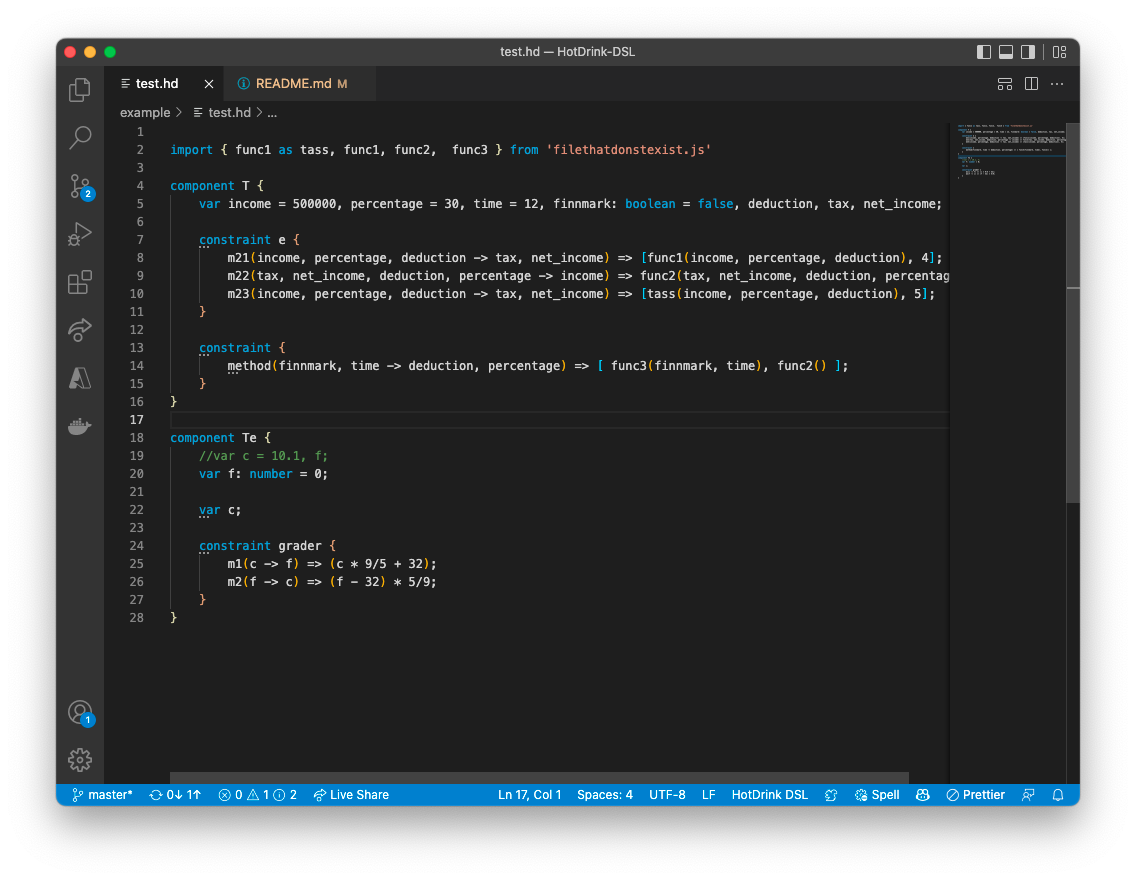Open notifications bell
The image size is (1136, 880).
coord(1058,795)
